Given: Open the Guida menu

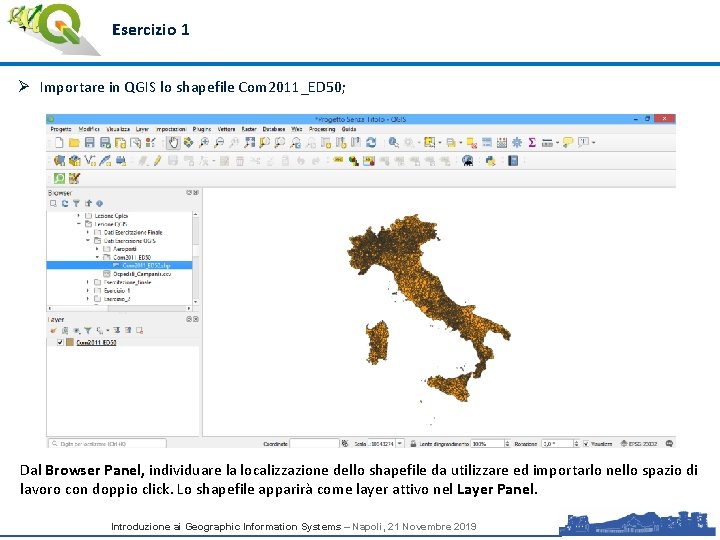Looking at the screenshot, I should coord(349,129).
